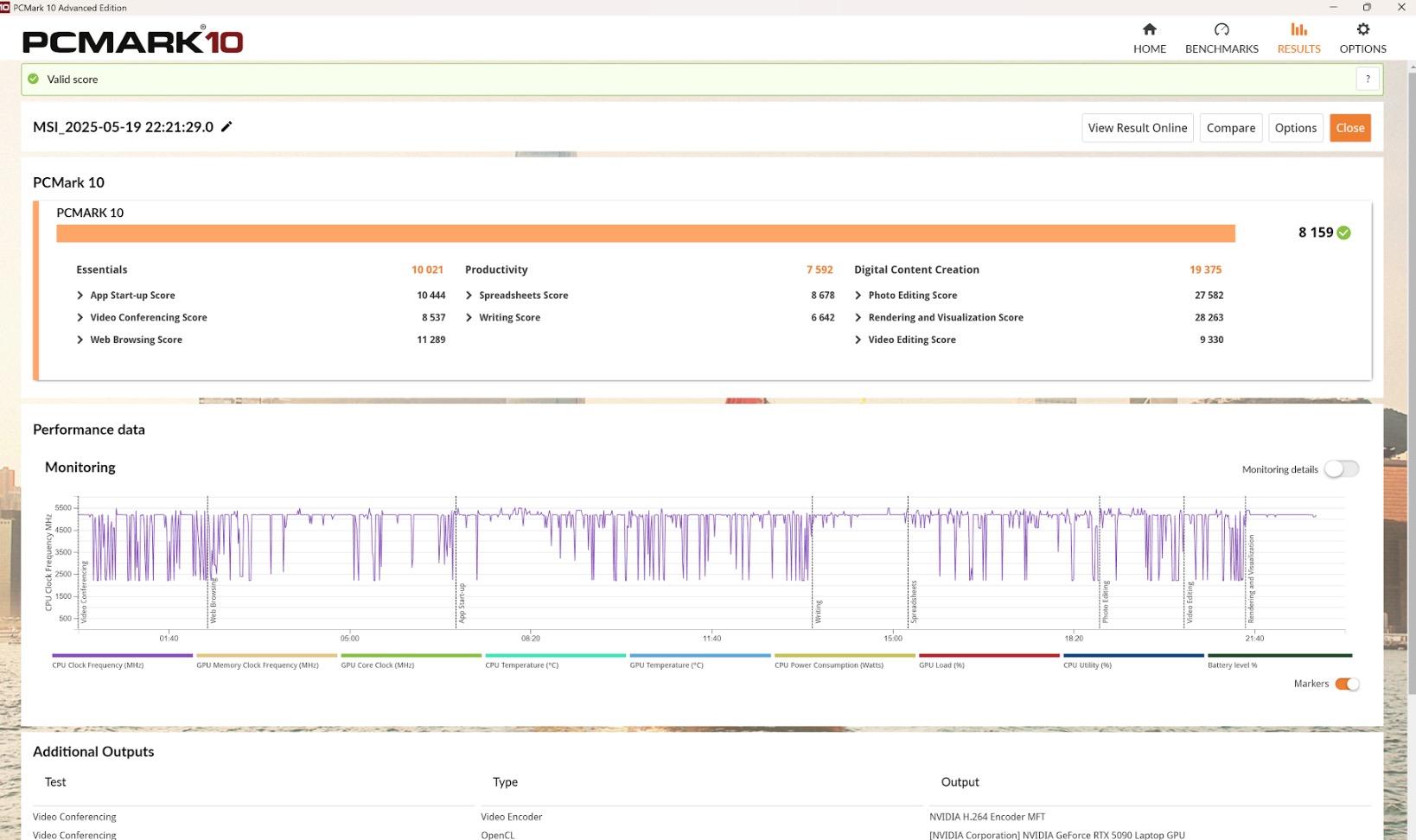Expand Photo Editing Score breakdown
Viewport: 1416px width, 840px height.
click(858, 296)
